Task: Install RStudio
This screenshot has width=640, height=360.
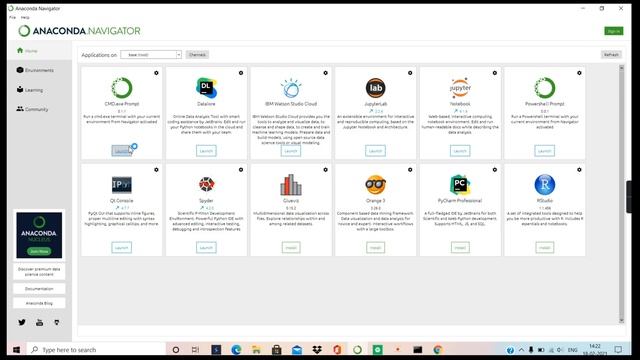Action: pyautogui.click(x=544, y=248)
